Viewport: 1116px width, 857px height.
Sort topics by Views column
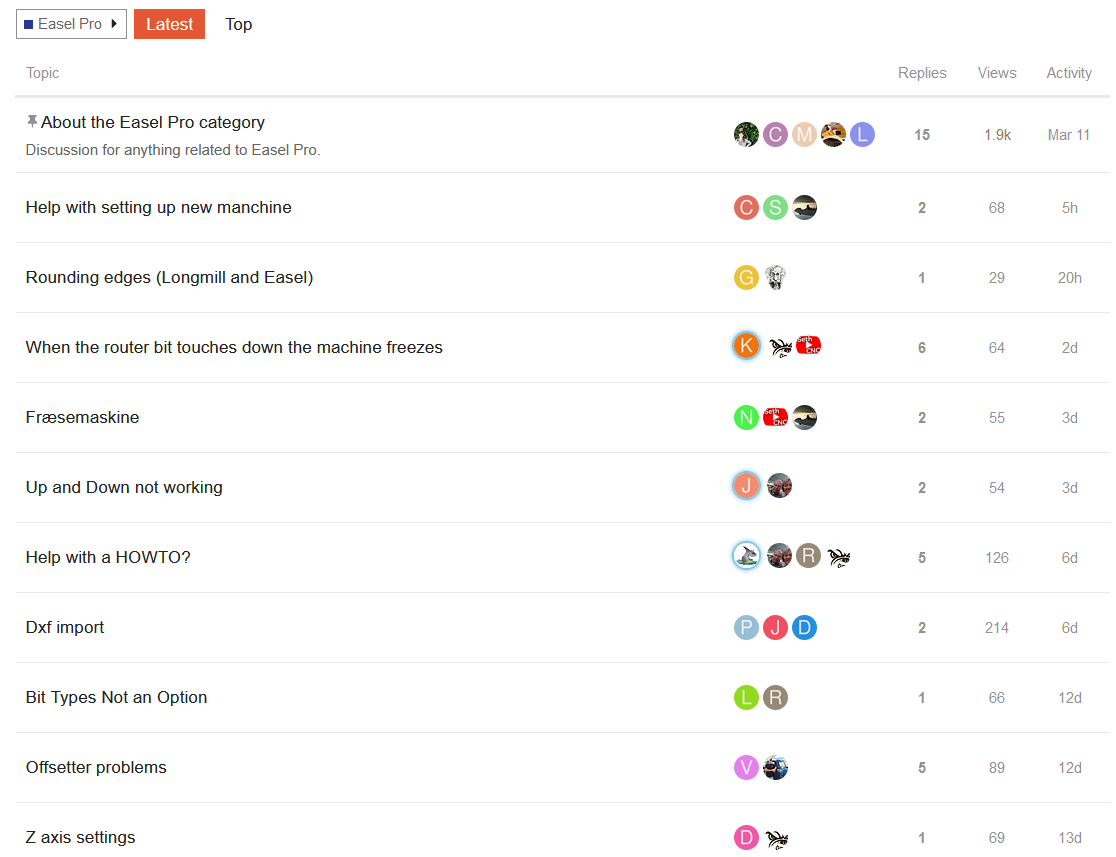point(996,73)
